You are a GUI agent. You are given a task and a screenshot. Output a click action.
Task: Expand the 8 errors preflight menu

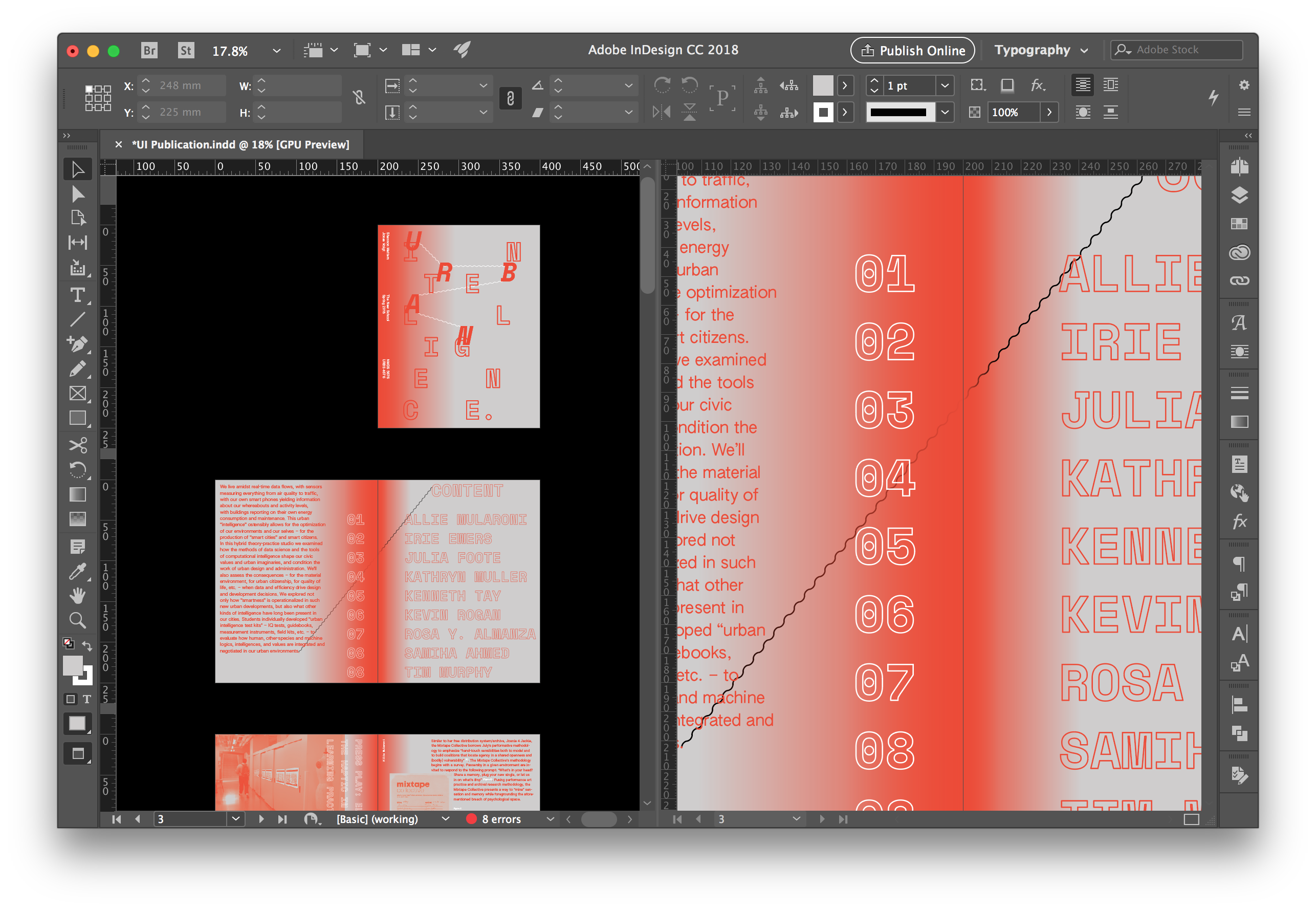[x=550, y=819]
